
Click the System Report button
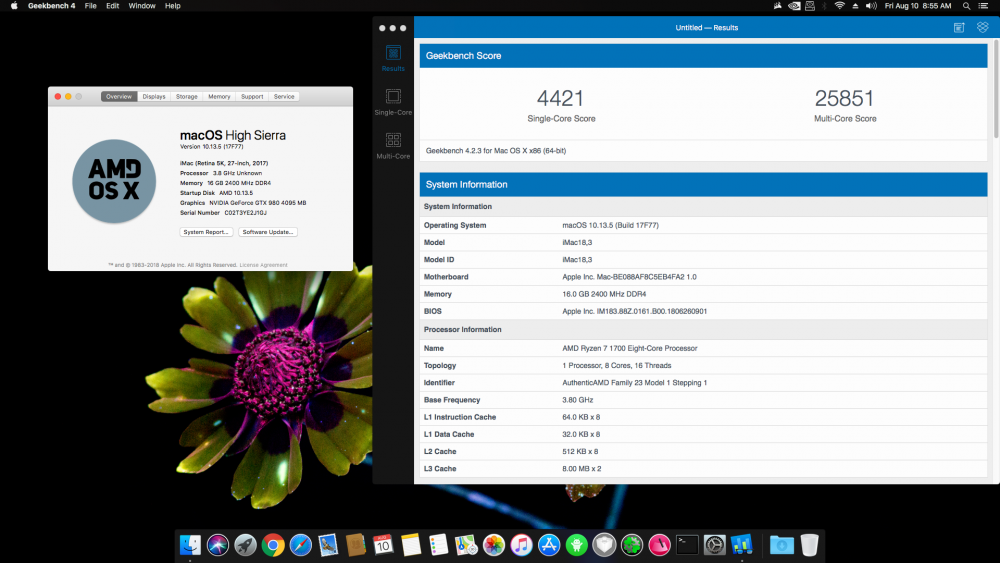pyautogui.click(x=206, y=232)
